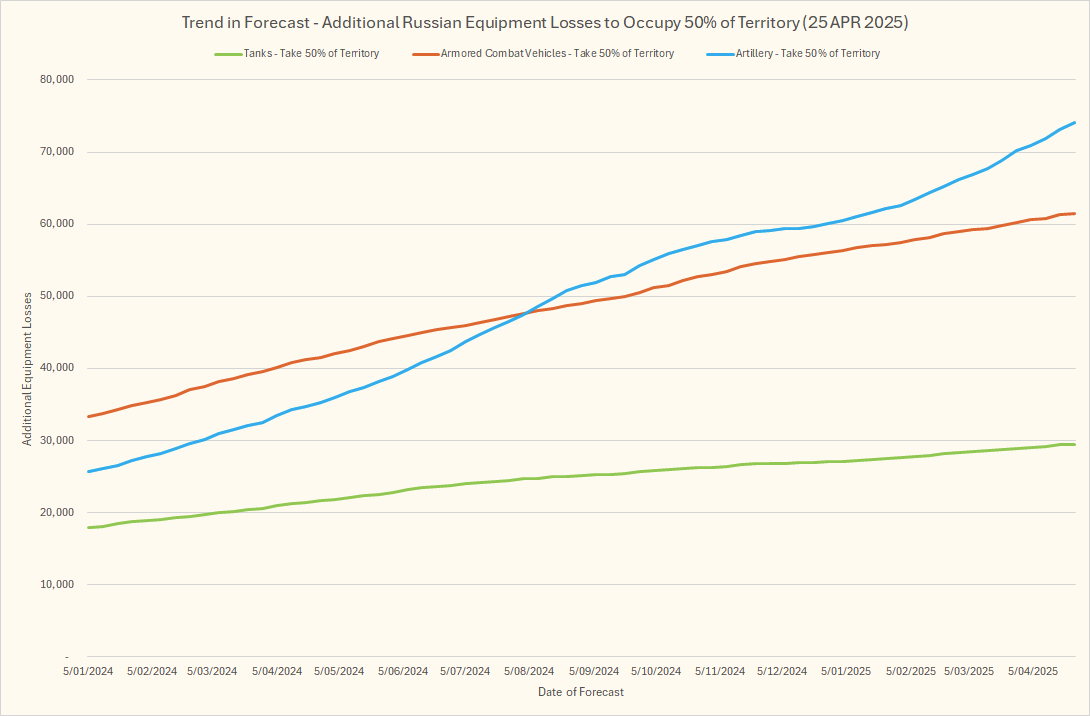Click the Tanks legend entry label

coord(311,54)
